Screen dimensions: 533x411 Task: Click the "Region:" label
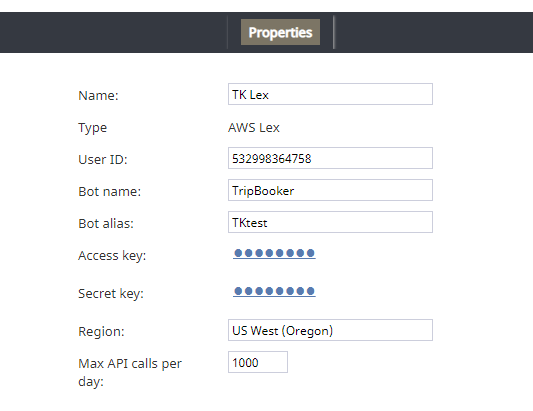tap(101, 332)
